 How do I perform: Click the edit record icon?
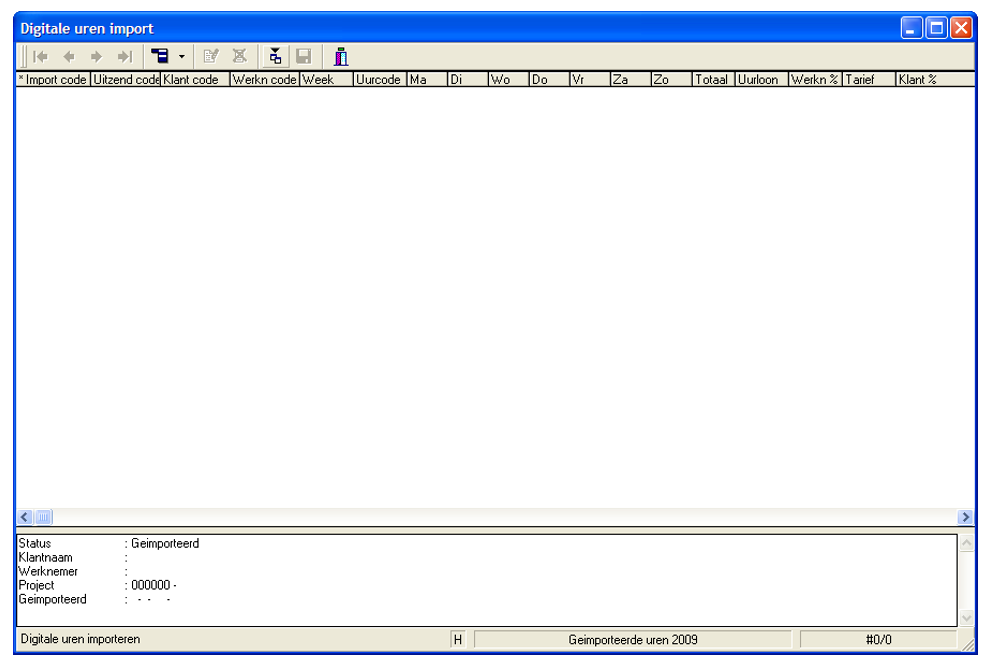click(x=212, y=57)
